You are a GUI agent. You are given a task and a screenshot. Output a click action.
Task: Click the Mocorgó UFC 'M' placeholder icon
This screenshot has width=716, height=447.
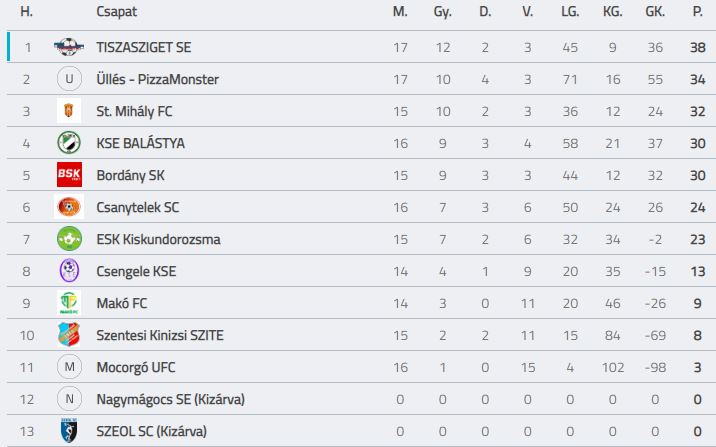[x=69, y=367]
